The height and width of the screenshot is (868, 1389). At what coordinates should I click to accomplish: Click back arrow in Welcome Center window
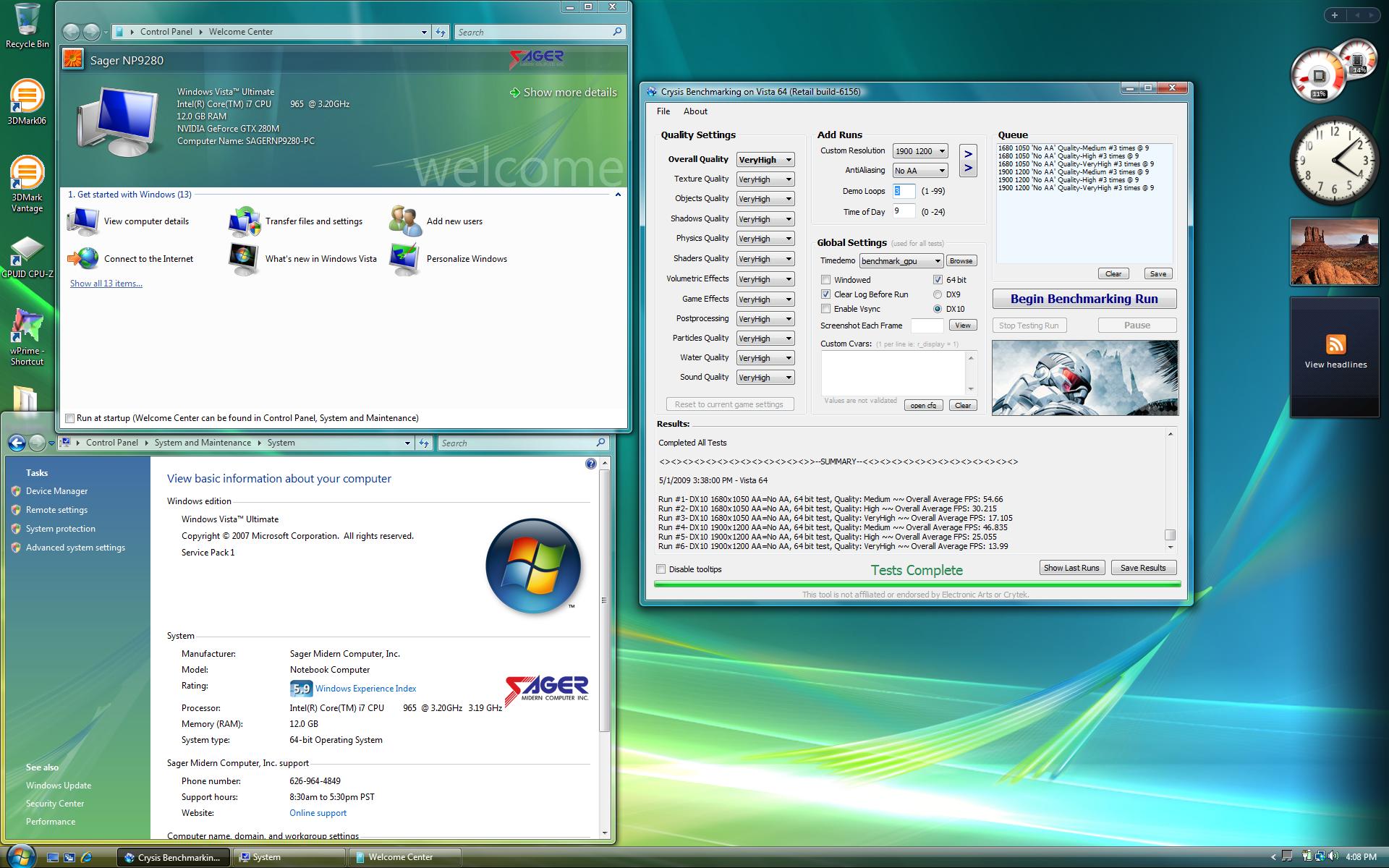point(71,32)
